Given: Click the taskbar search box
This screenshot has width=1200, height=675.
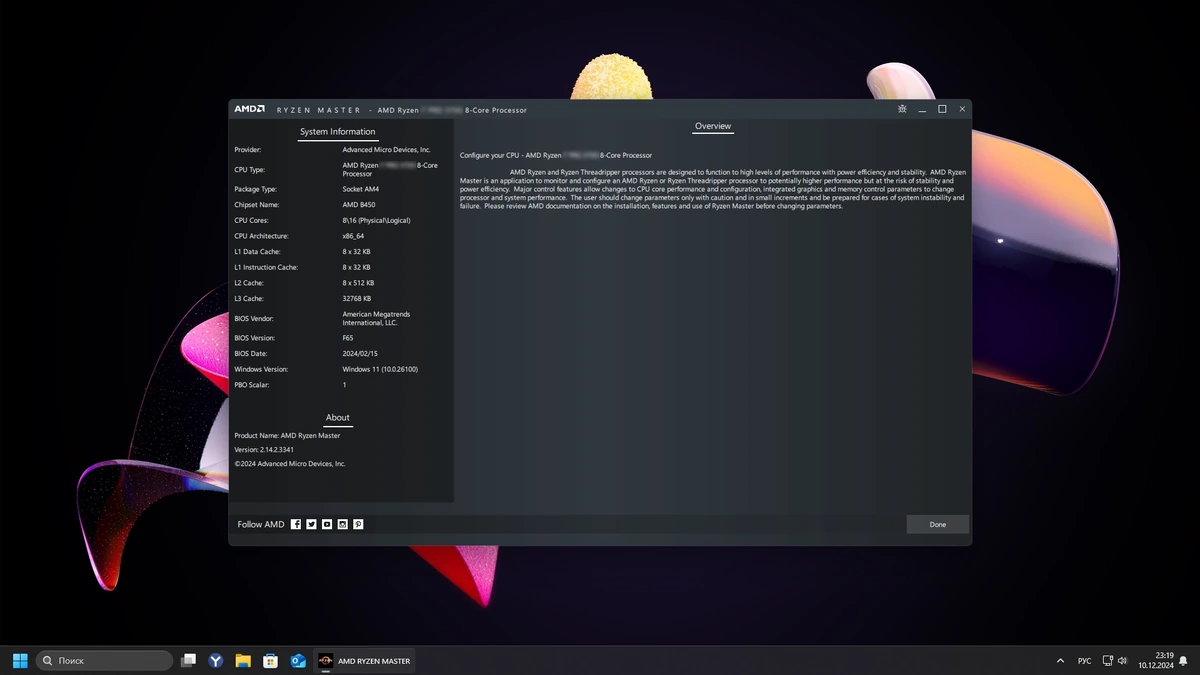Looking at the screenshot, I should point(105,660).
